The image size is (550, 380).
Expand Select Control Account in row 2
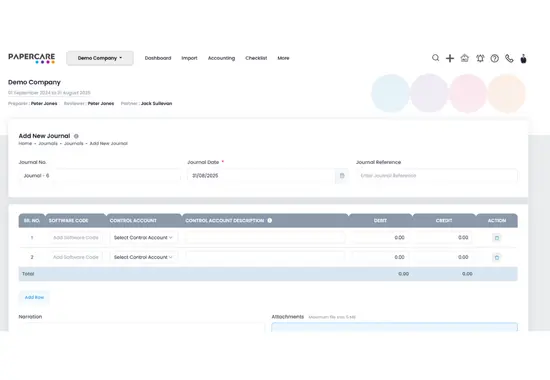coord(143,257)
